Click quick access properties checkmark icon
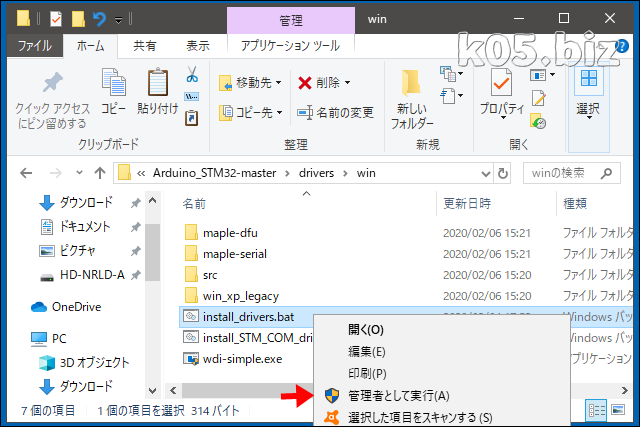The width and height of the screenshot is (640, 427). coord(56,19)
